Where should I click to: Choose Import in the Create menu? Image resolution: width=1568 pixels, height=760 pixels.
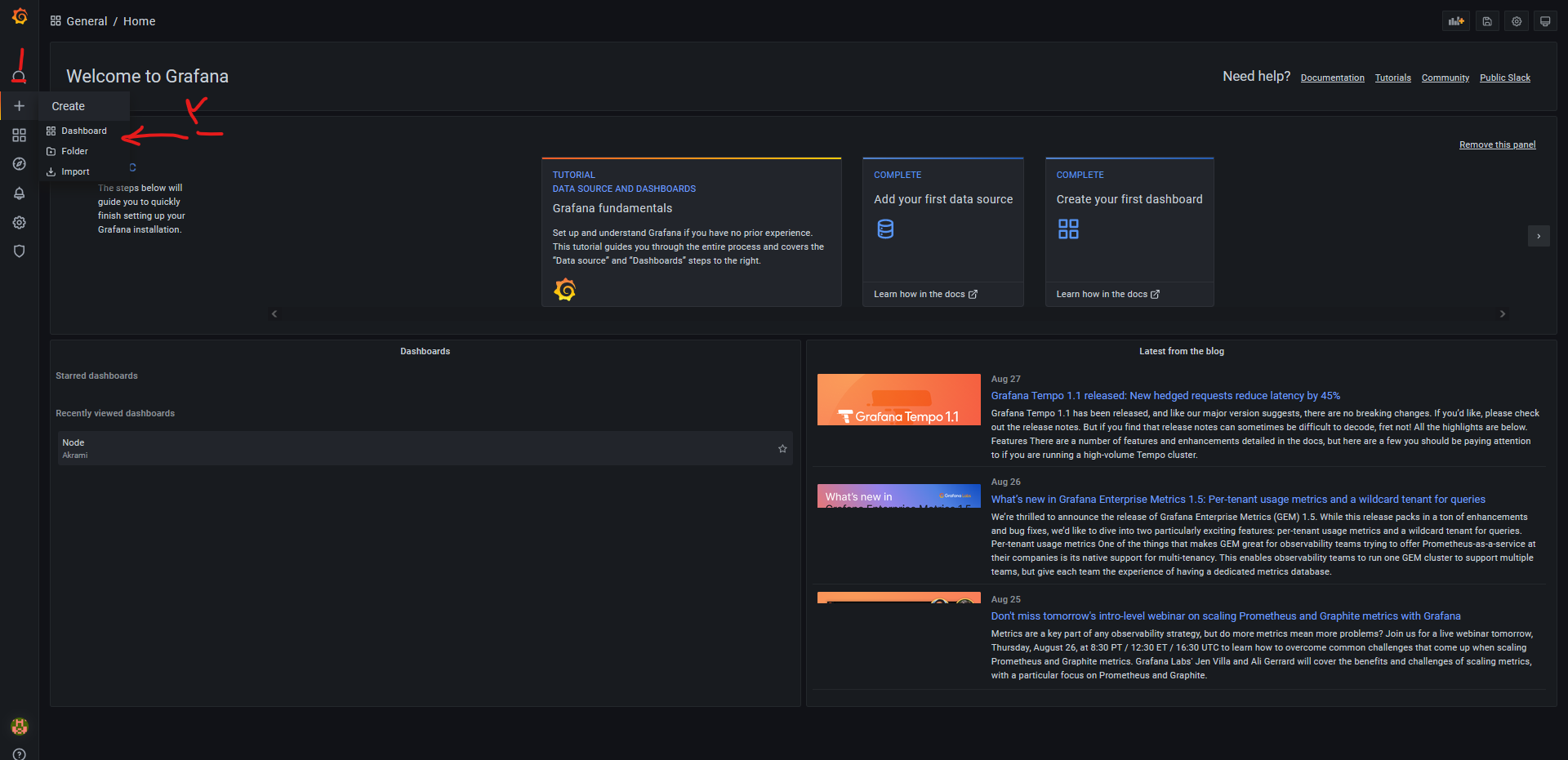coord(75,171)
